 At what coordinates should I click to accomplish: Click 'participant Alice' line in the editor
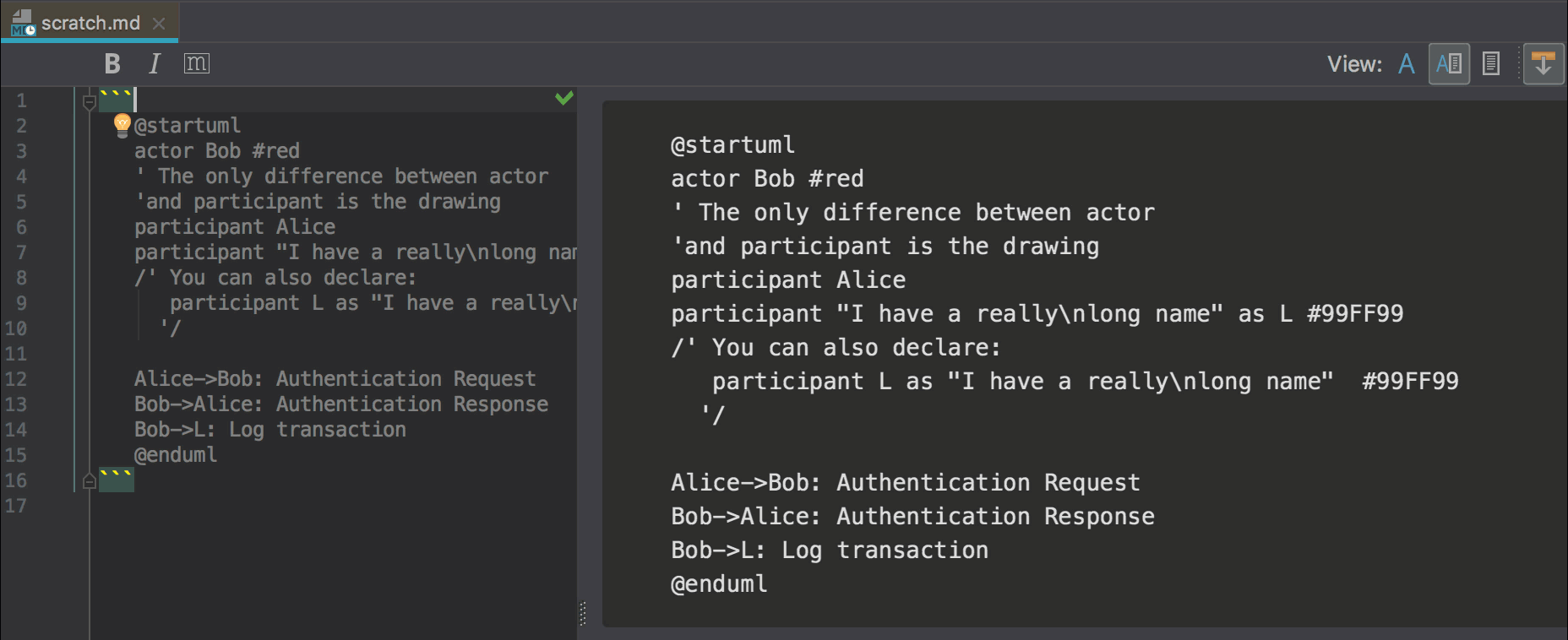tap(235, 227)
